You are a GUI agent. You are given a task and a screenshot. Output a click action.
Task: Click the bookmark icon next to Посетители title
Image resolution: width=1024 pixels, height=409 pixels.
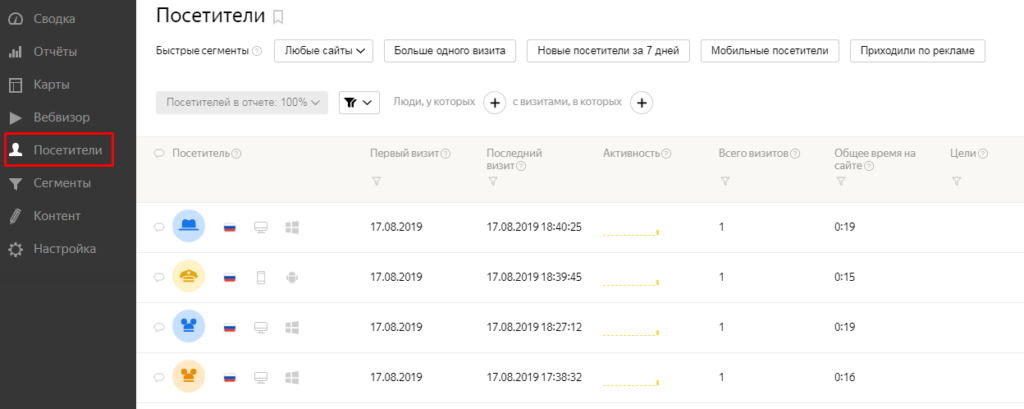(278, 15)
